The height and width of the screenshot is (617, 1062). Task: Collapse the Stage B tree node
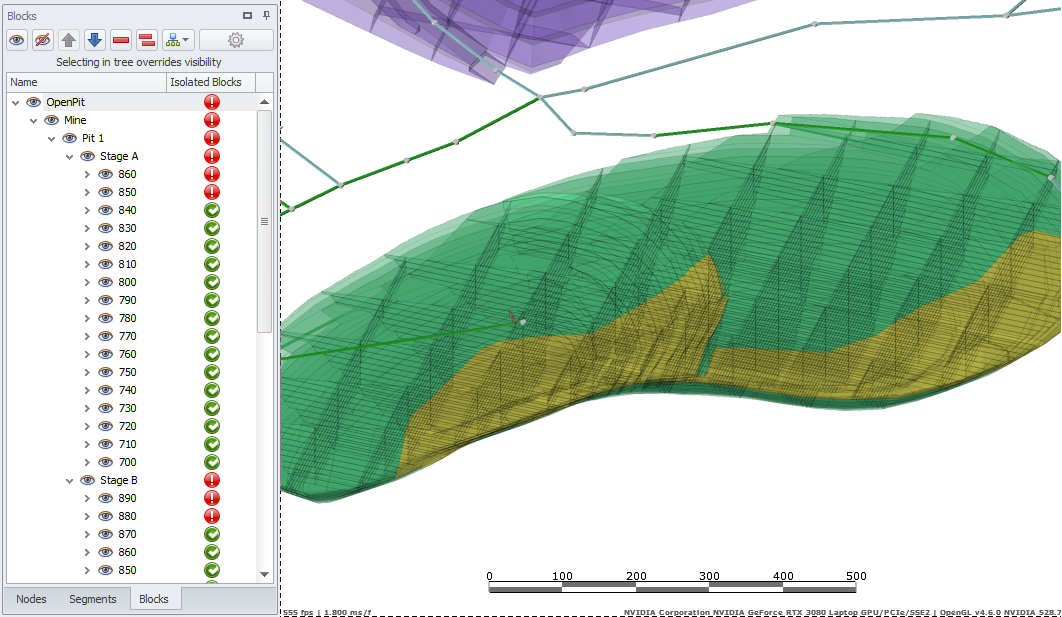[69, 480]
